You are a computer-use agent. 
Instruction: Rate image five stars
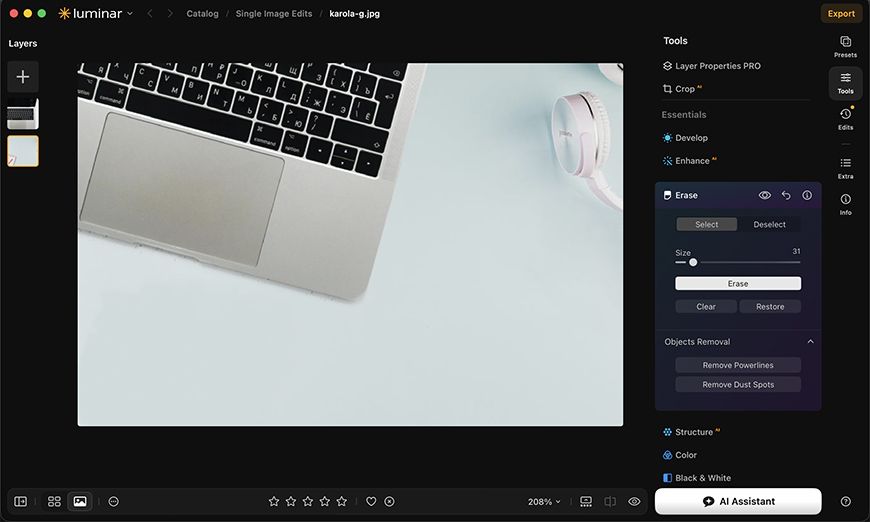pos(342,501)
